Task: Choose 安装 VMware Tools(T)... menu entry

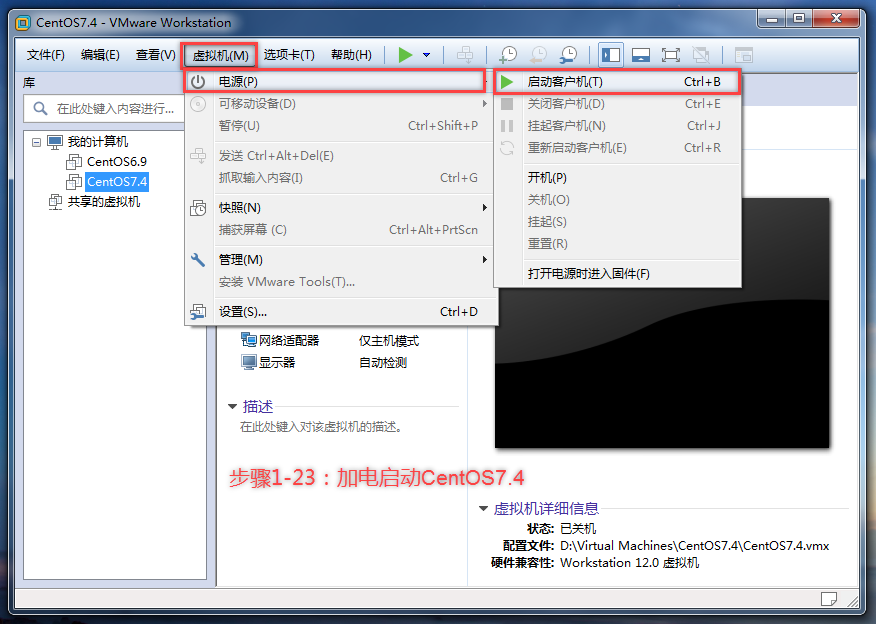Action: coord(341,282)
